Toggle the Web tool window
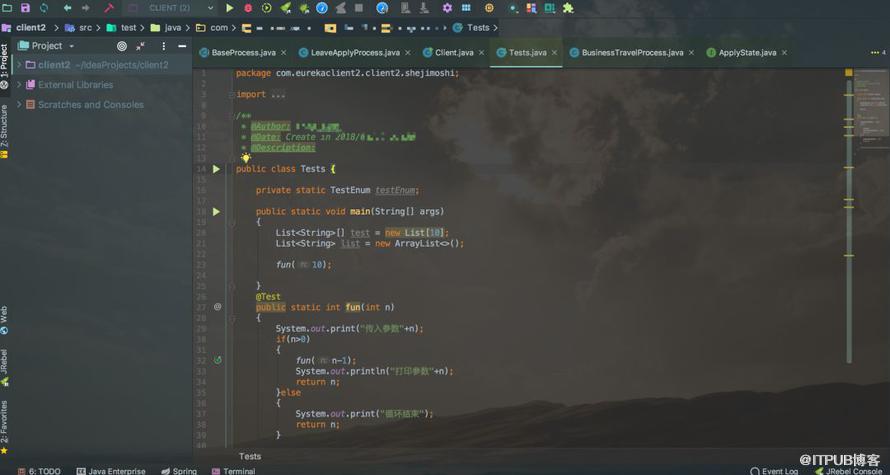This screenshot has width=890, height=475. coord(5,321)
